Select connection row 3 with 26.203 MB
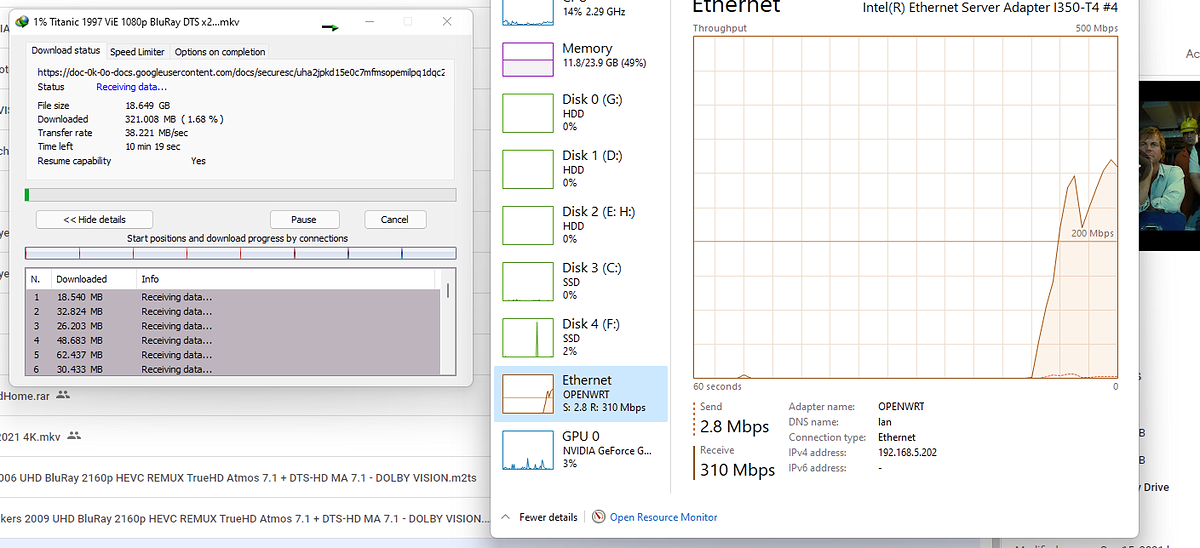The image size is (1200, 548). tap(232, 326)
